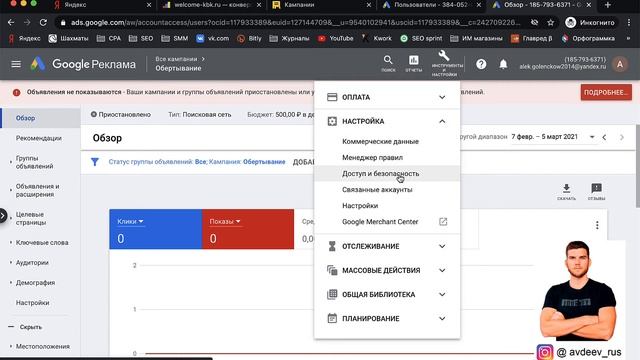640x360 pixels.
Task: Open a new browser tab
Action: point(608,5)
